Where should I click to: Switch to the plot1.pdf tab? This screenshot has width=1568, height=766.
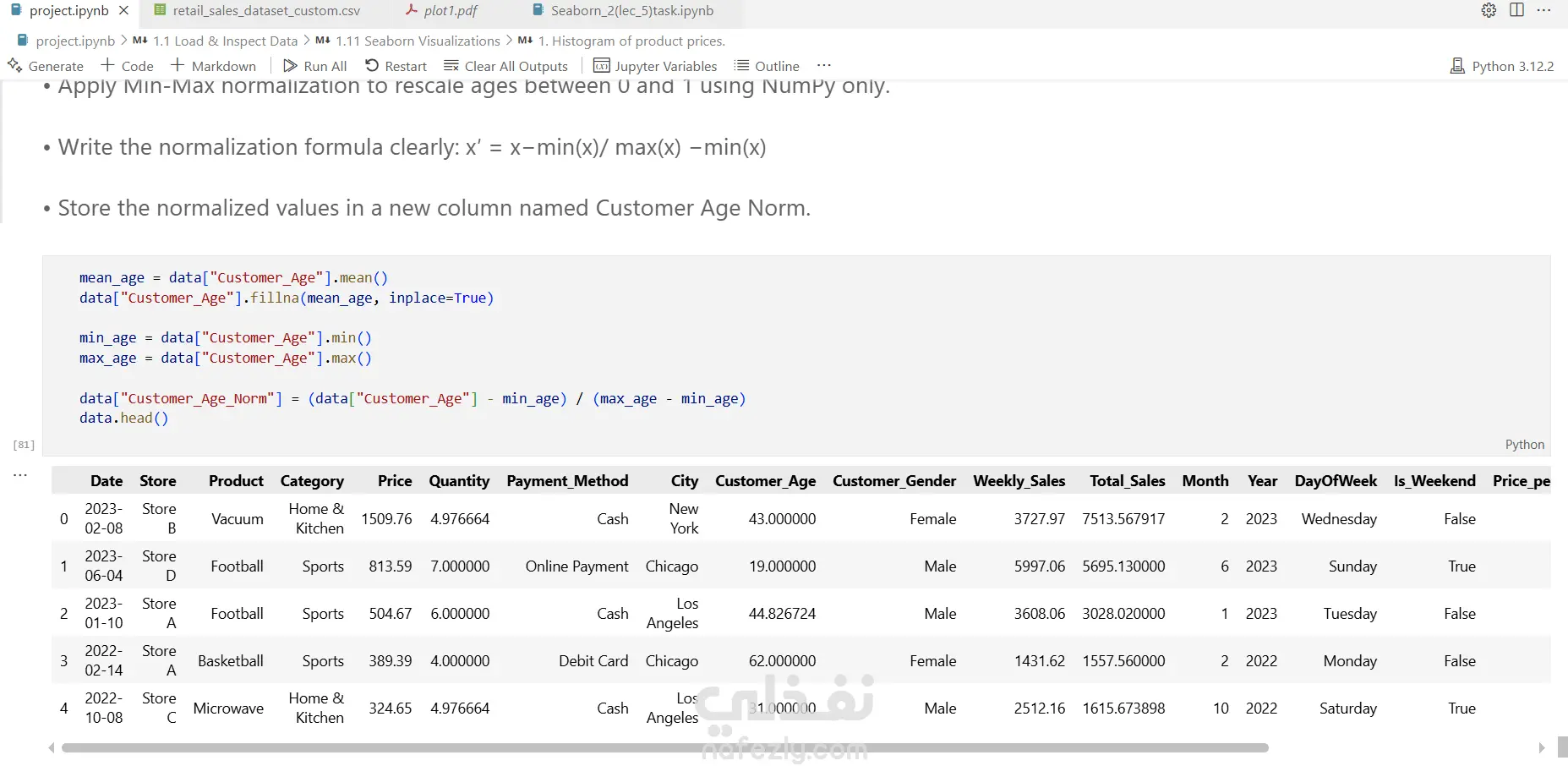(450, 11)
